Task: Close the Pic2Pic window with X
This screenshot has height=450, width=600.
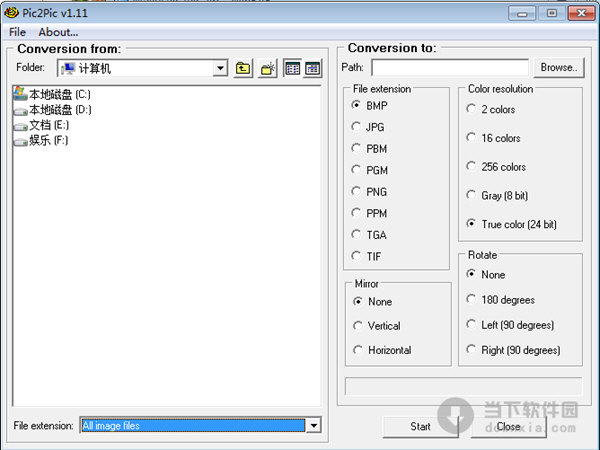Action: pos(581,13)
